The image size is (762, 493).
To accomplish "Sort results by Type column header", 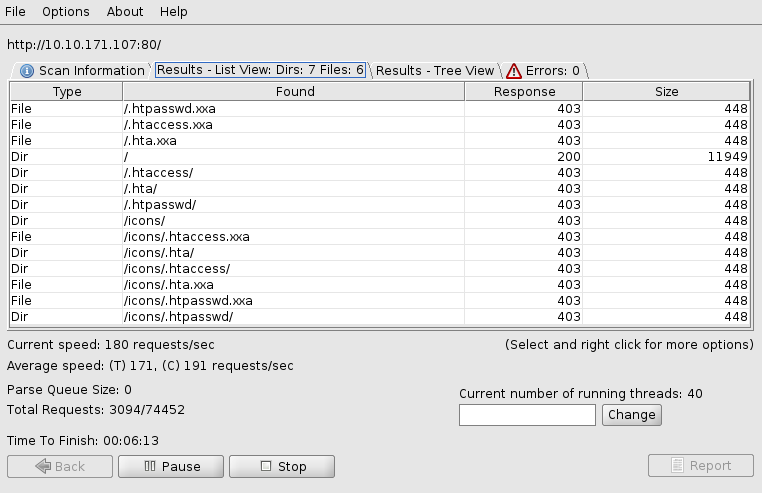I will [66, 92].
